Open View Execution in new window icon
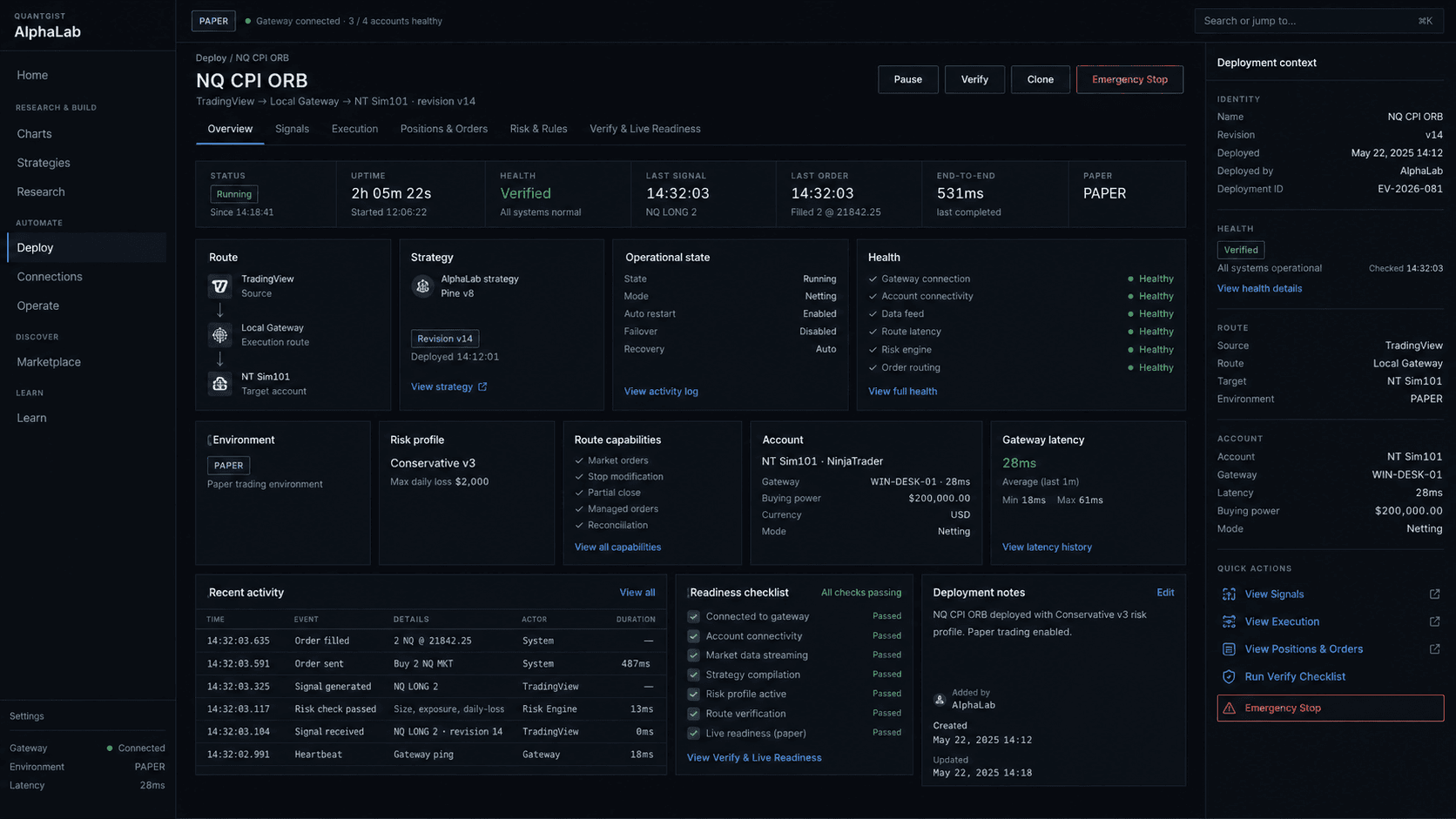The width and height of the screenshot is (1456, 819). pos(1434,621)
